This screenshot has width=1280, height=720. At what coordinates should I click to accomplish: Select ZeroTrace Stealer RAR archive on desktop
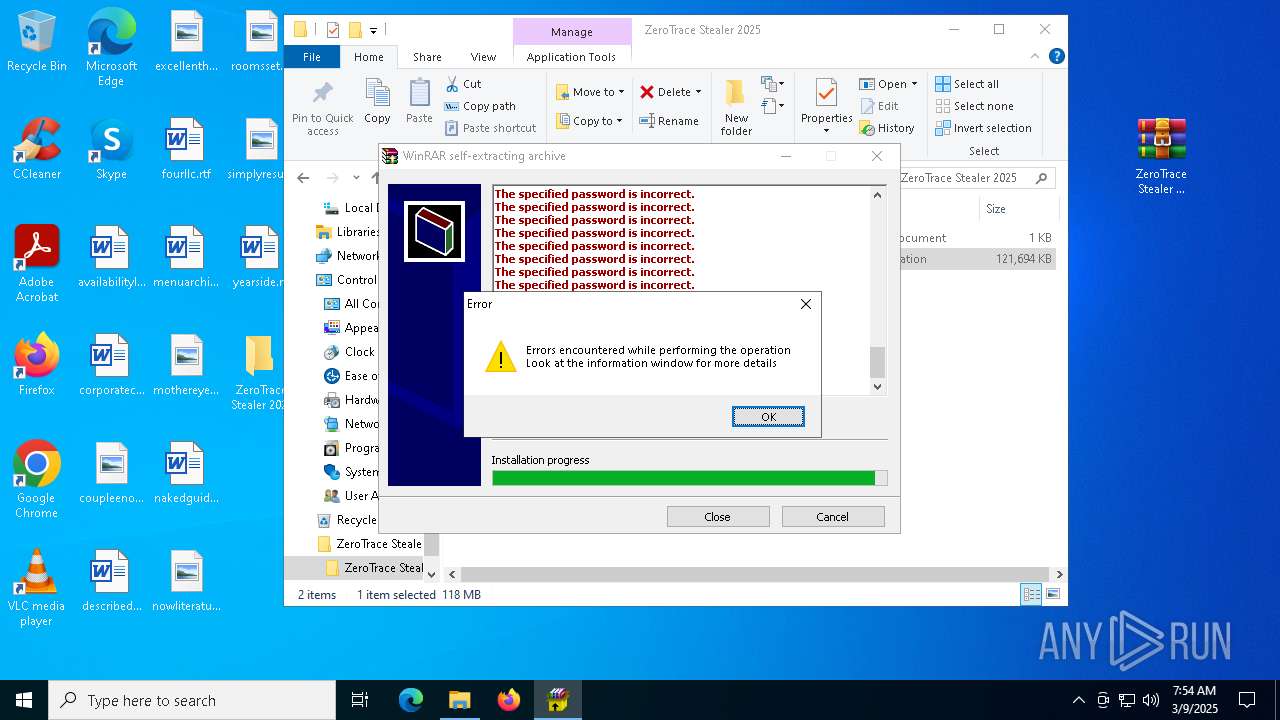(x=1161, y=156)
